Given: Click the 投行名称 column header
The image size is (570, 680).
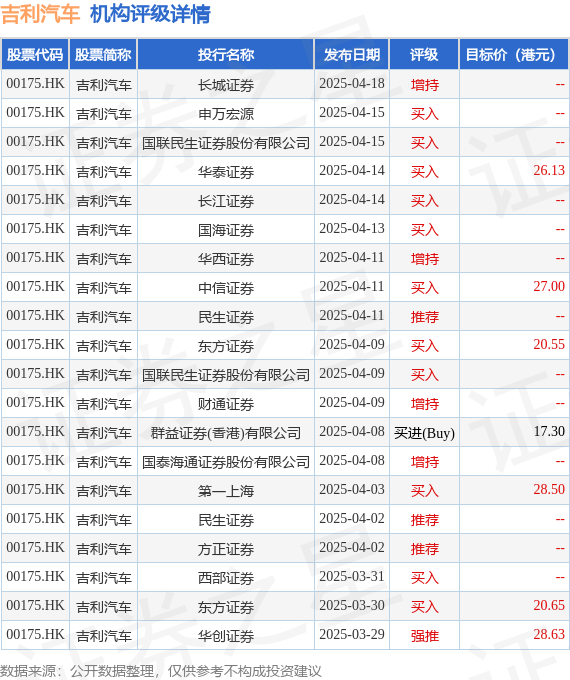Looking at the screenshot, I should [x=226, y=55].
